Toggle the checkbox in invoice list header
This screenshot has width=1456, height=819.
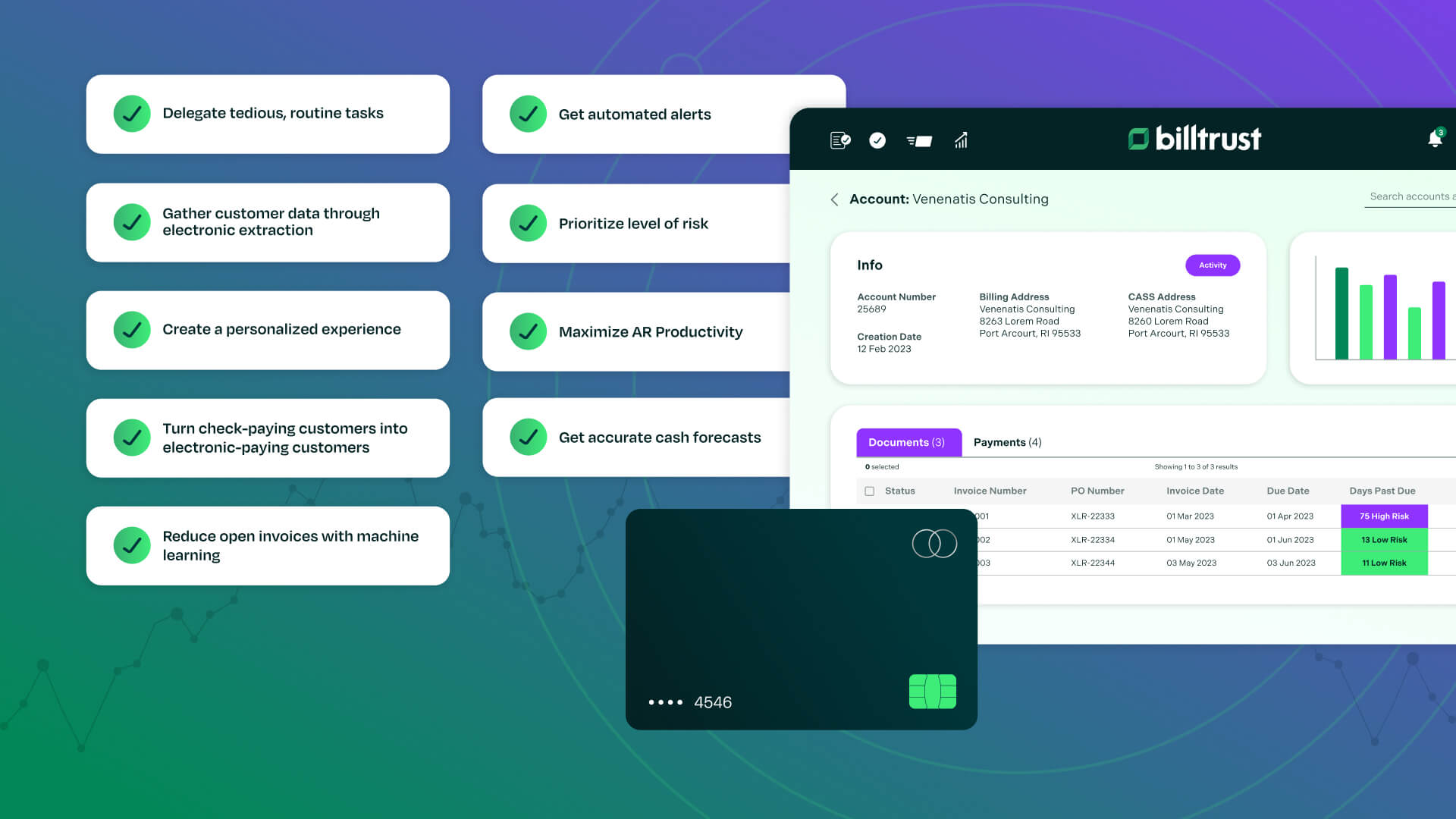click(x=869, y=491)
